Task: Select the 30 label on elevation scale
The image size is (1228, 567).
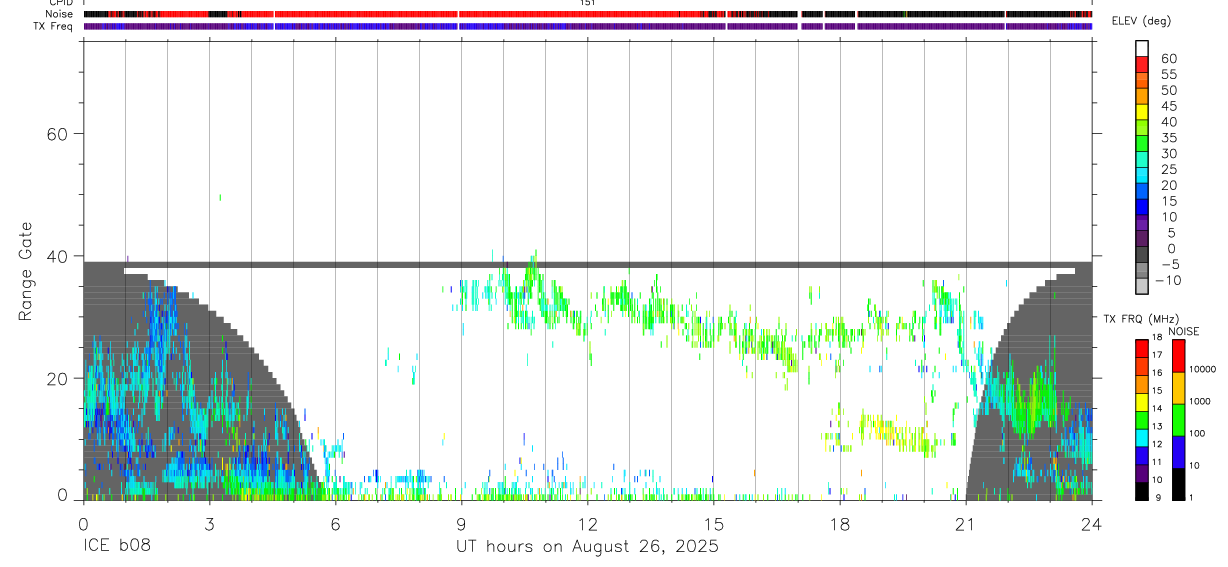Action: point(1168,154)
